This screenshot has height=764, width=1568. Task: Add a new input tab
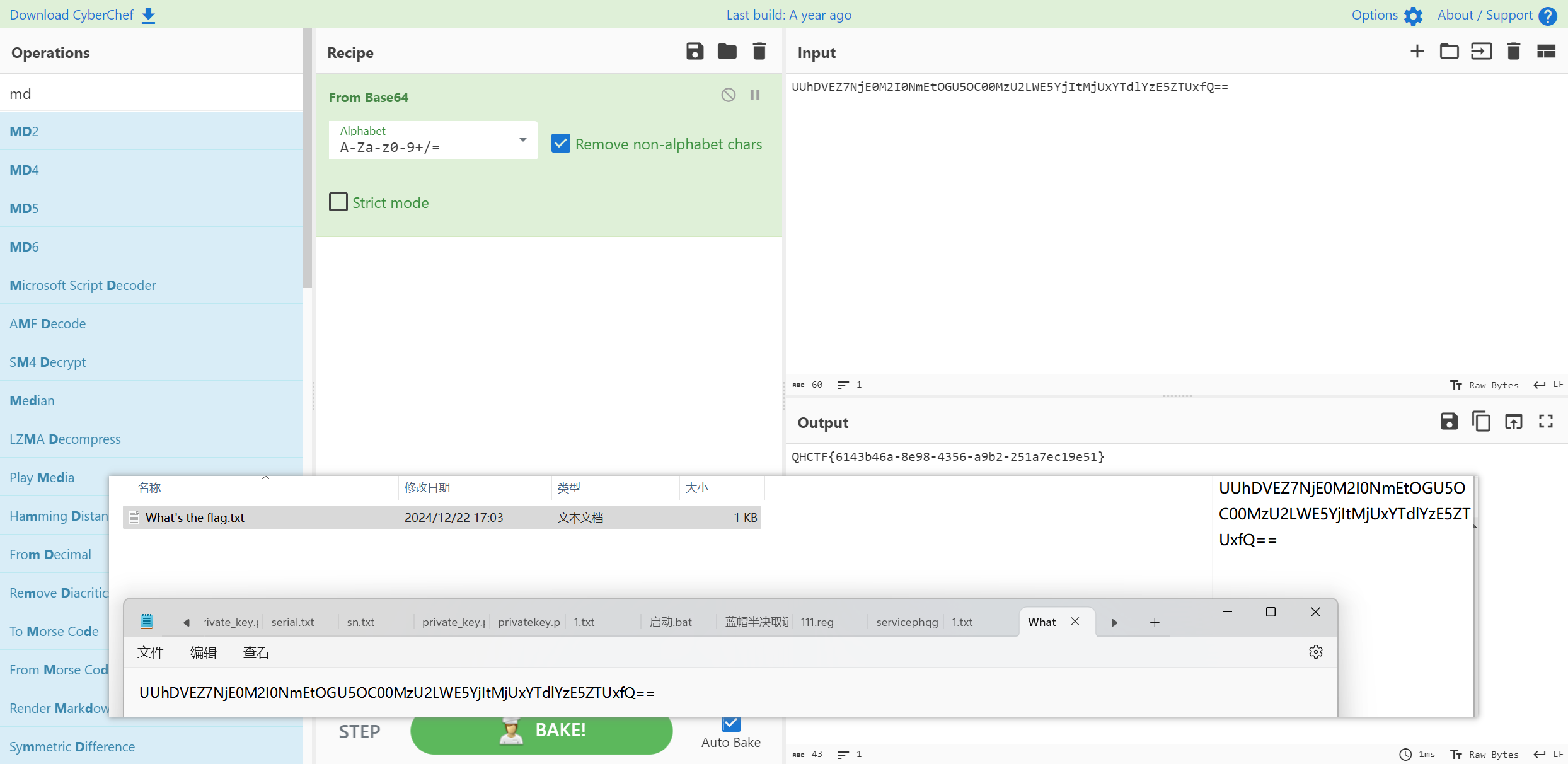point(1417,52)
